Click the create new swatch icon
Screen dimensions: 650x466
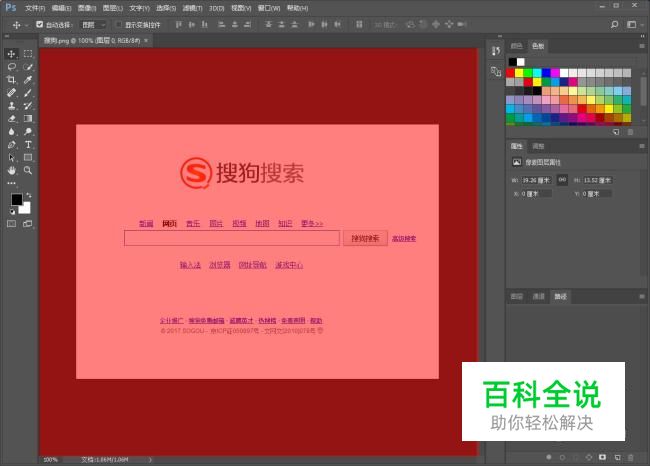pos(616,132)
